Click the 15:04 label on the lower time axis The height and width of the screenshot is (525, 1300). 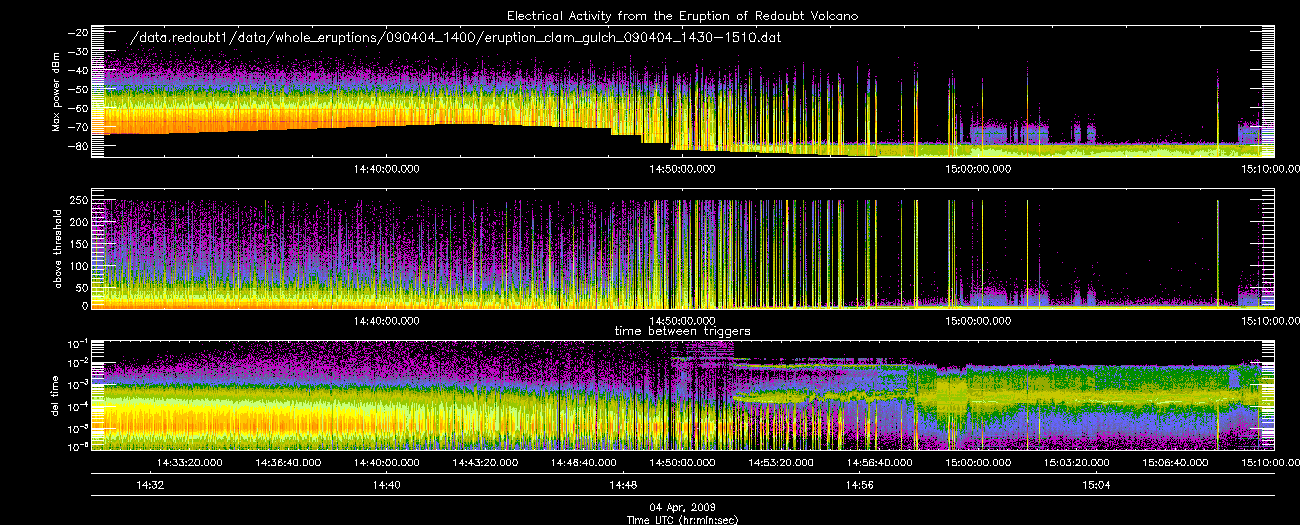coord(1097,485)
